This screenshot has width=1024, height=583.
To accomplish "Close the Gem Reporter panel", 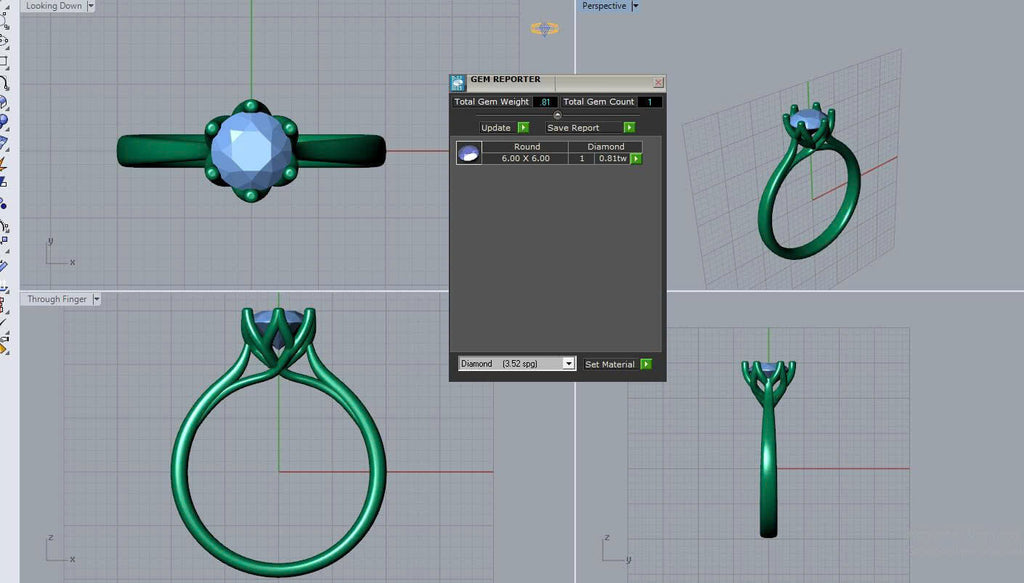I will 658,82.
